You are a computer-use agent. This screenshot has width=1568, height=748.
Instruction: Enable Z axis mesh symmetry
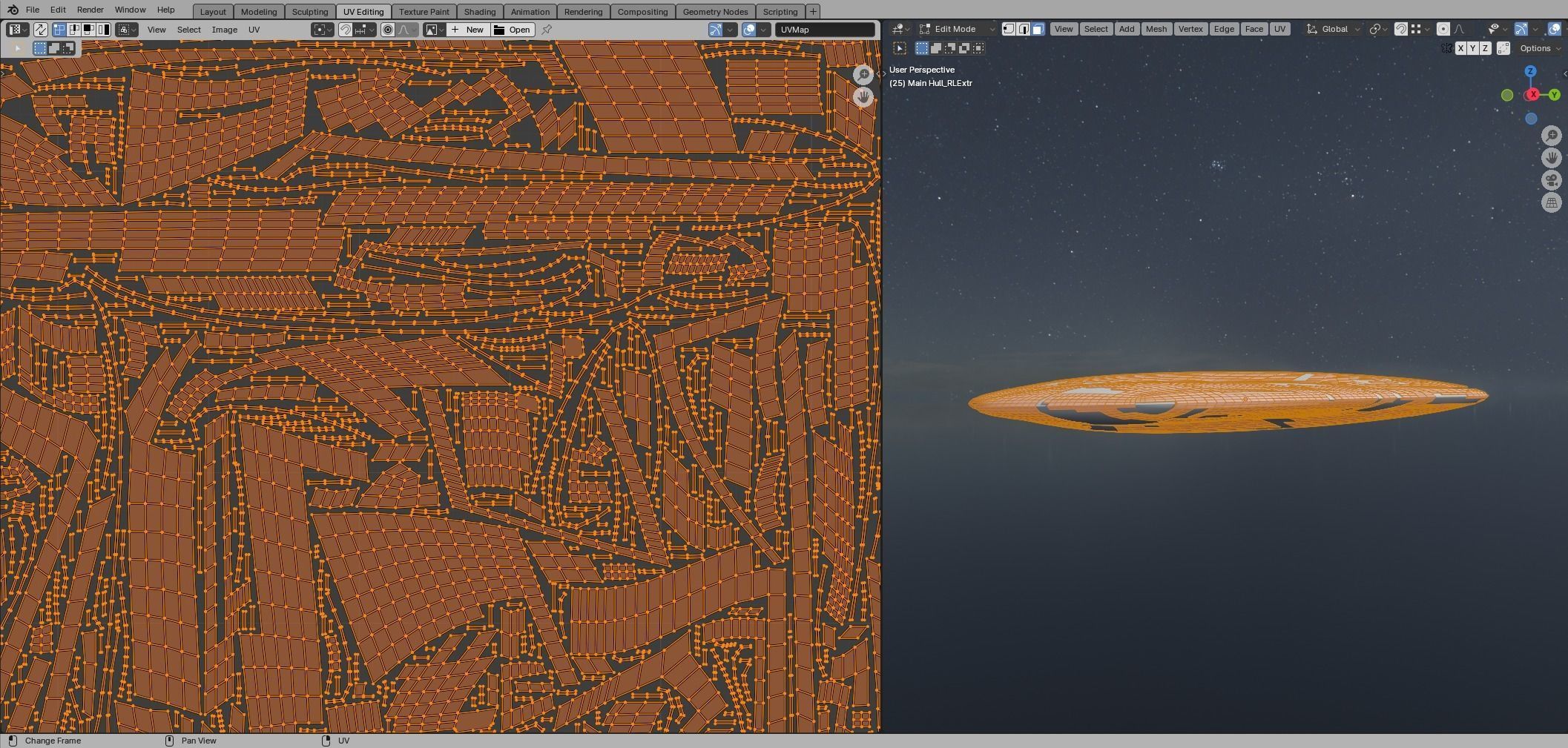point(1485,48)
